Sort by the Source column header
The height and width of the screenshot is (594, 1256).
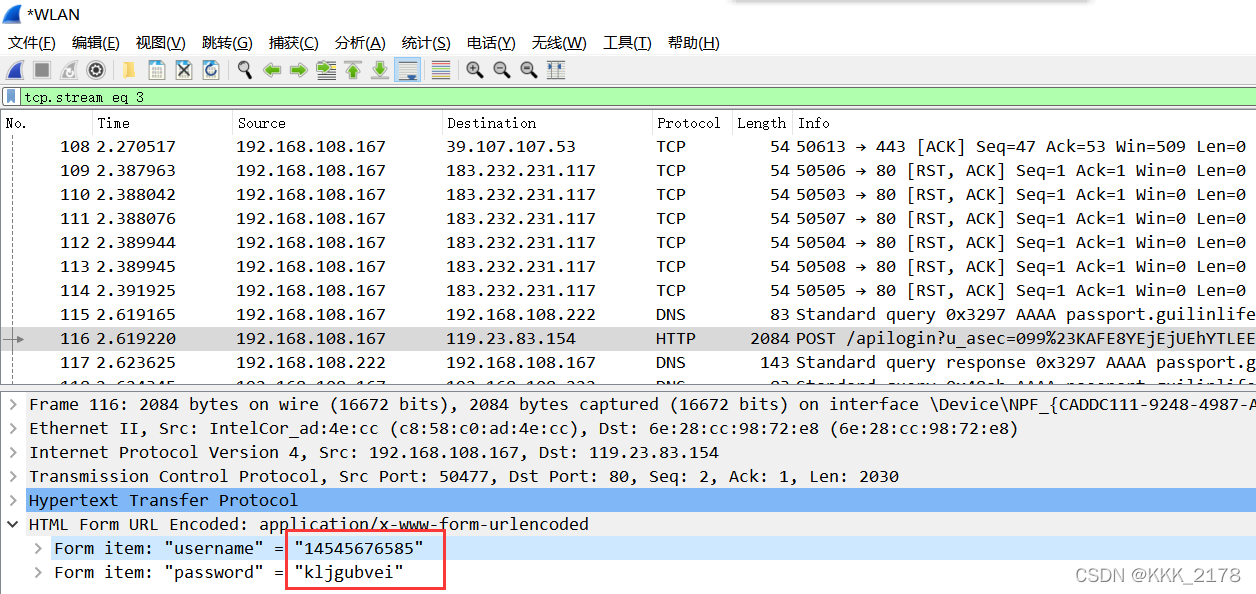click(337, 123)
